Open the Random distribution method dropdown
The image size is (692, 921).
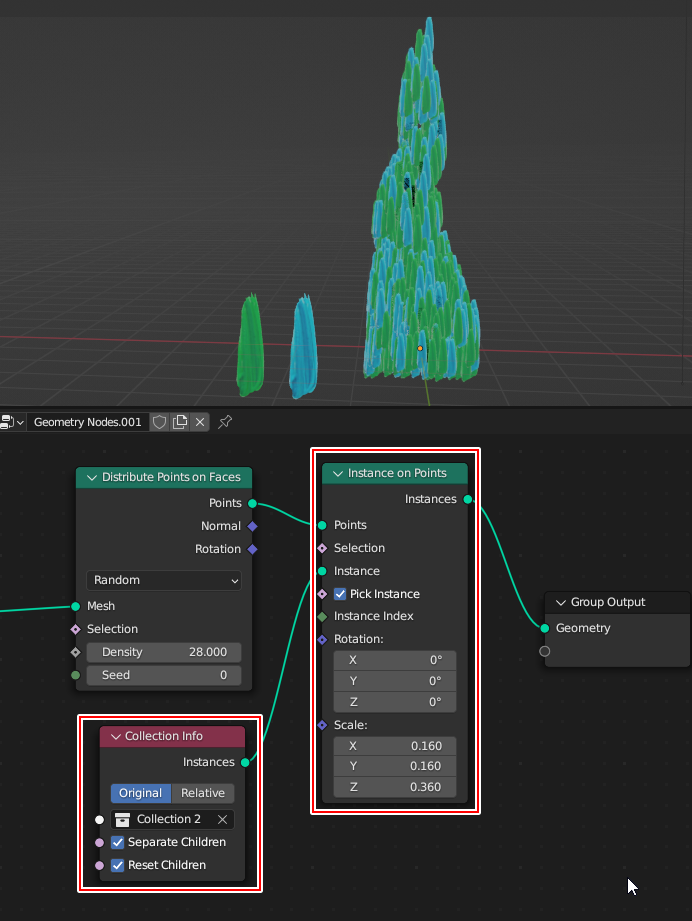coord(164,580)
